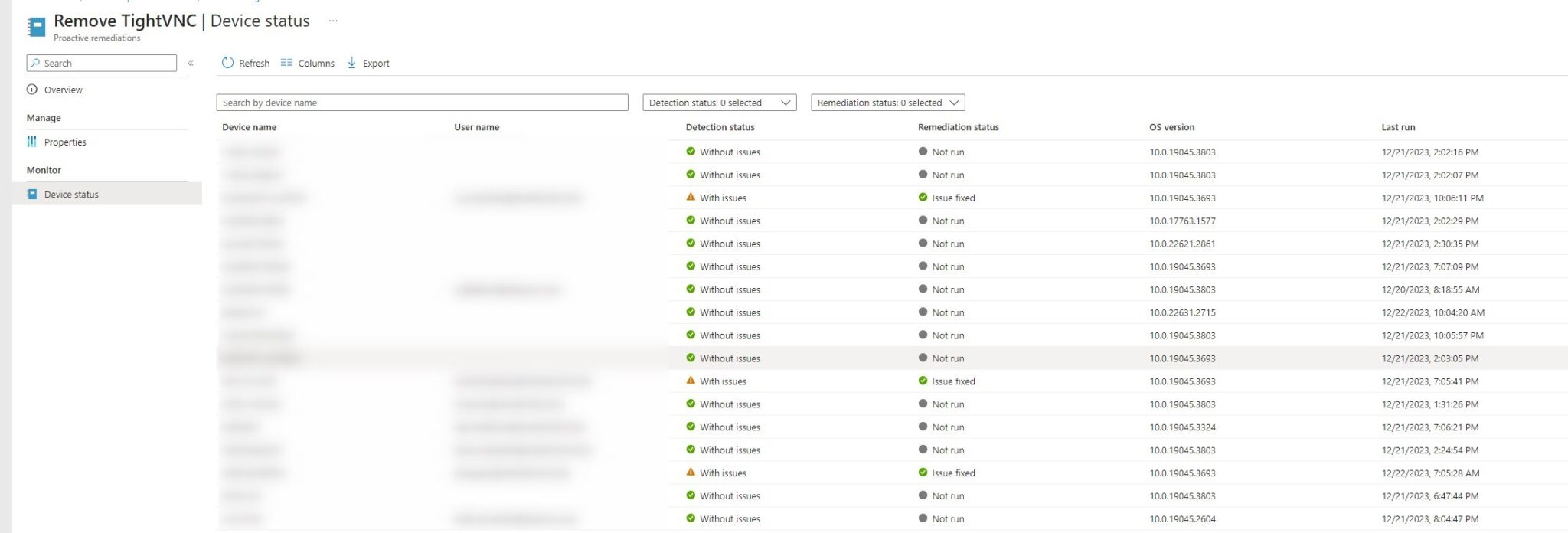Click Without issues on the 2:24:54 PM row
The height and width of the screenshot is (533, 1568).
(x=730, y=450)
